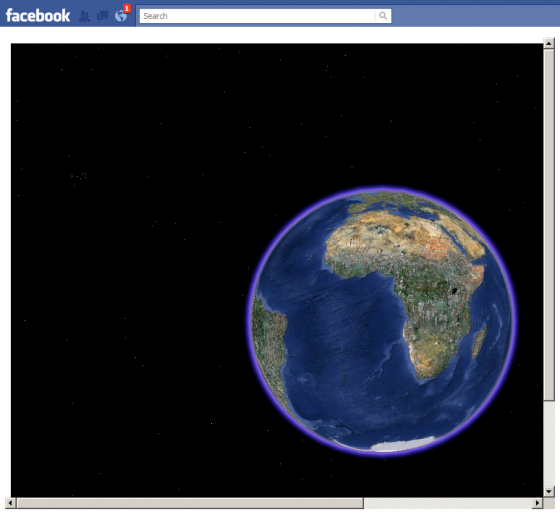Open the friend requests icon
Viewport: 560px width, 512px height.
coord(84,16)
